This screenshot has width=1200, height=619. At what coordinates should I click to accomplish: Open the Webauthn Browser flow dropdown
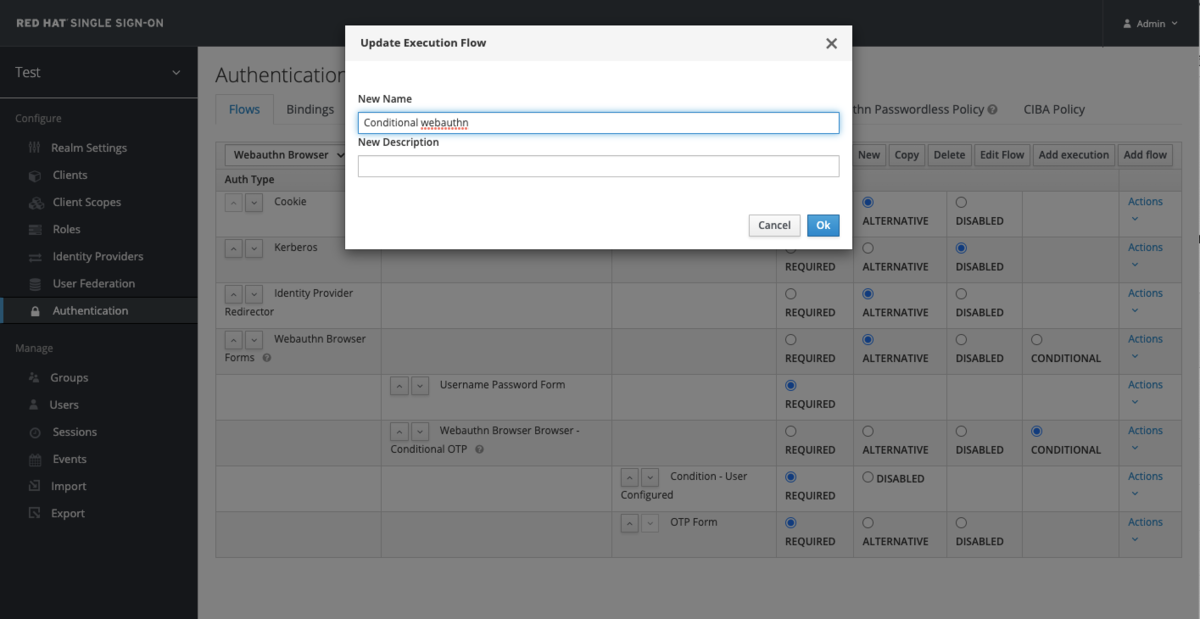coord(286,155)
